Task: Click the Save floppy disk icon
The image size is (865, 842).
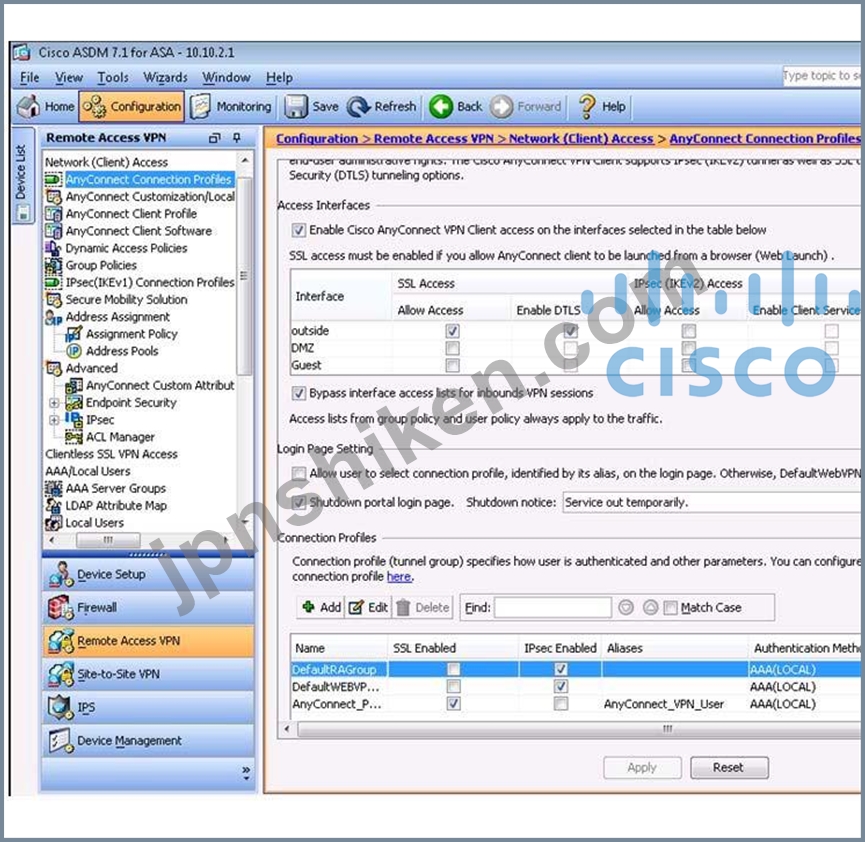Action: pyautogui.click(x=296, y=106)
